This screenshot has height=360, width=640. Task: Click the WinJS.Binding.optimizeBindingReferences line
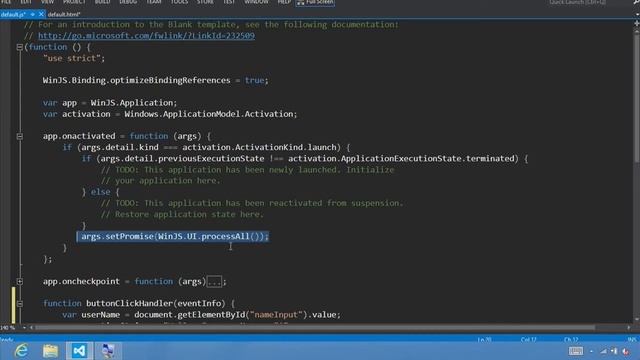tap(156, 80)
